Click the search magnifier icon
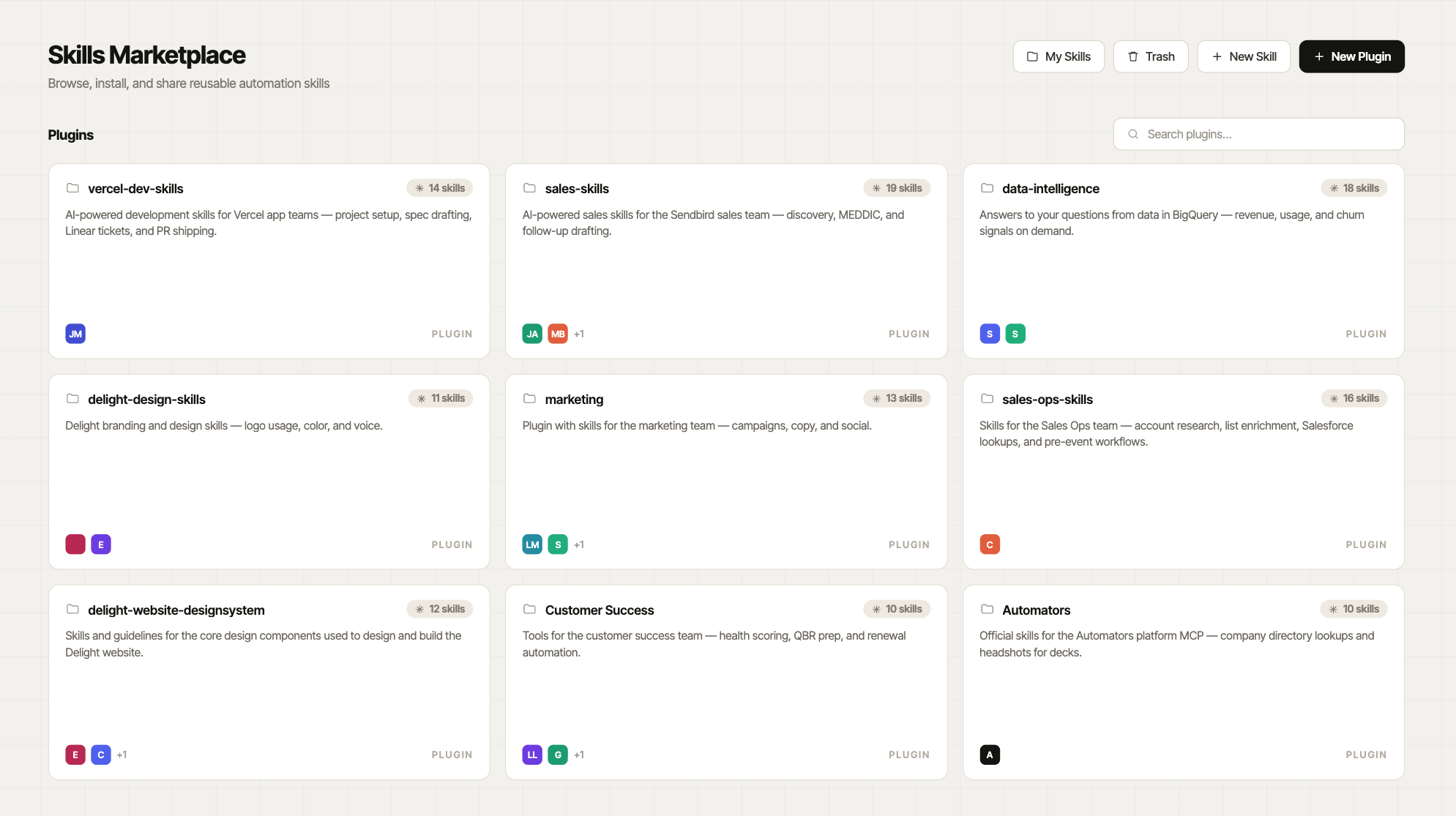Image resolution: width=1456 pixels, height=816 pixels. [x=1133, y=134]
